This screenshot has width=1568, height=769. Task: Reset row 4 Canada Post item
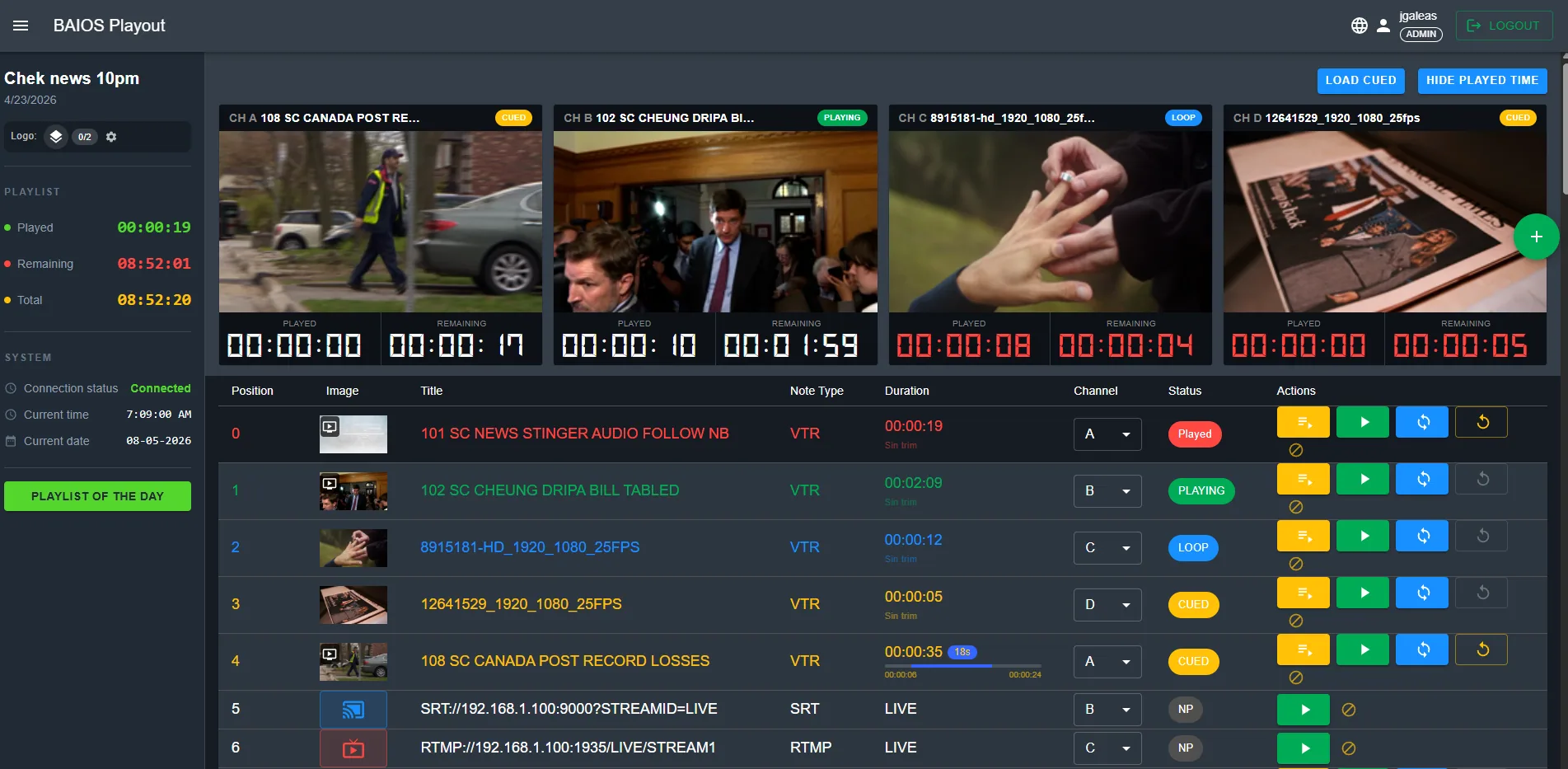coord(1481,649)
